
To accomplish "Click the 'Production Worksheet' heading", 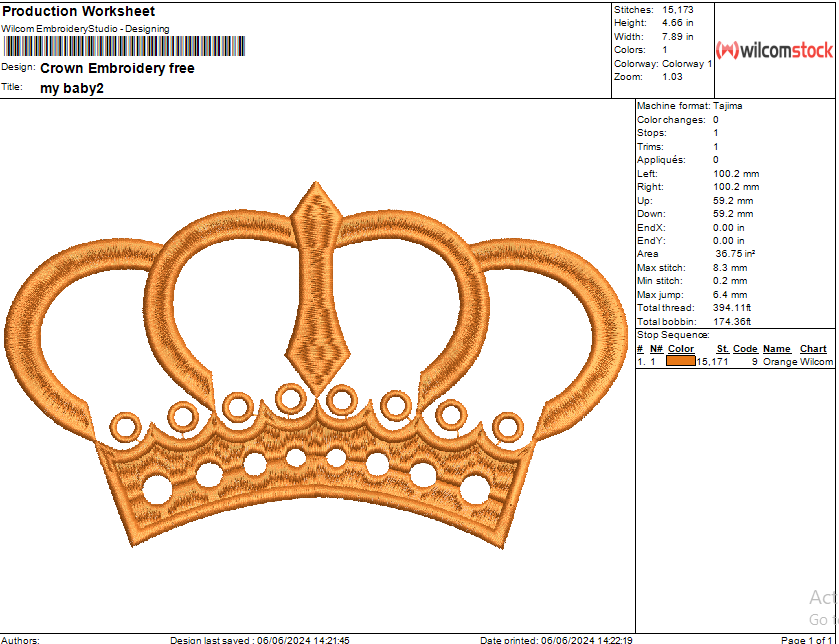I will tap(79, 11).
